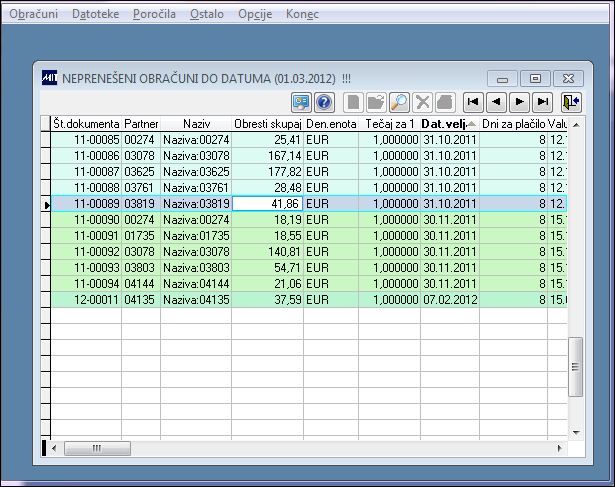
Task: Select row selector for document 11-00085
Action: coord(46,140)
